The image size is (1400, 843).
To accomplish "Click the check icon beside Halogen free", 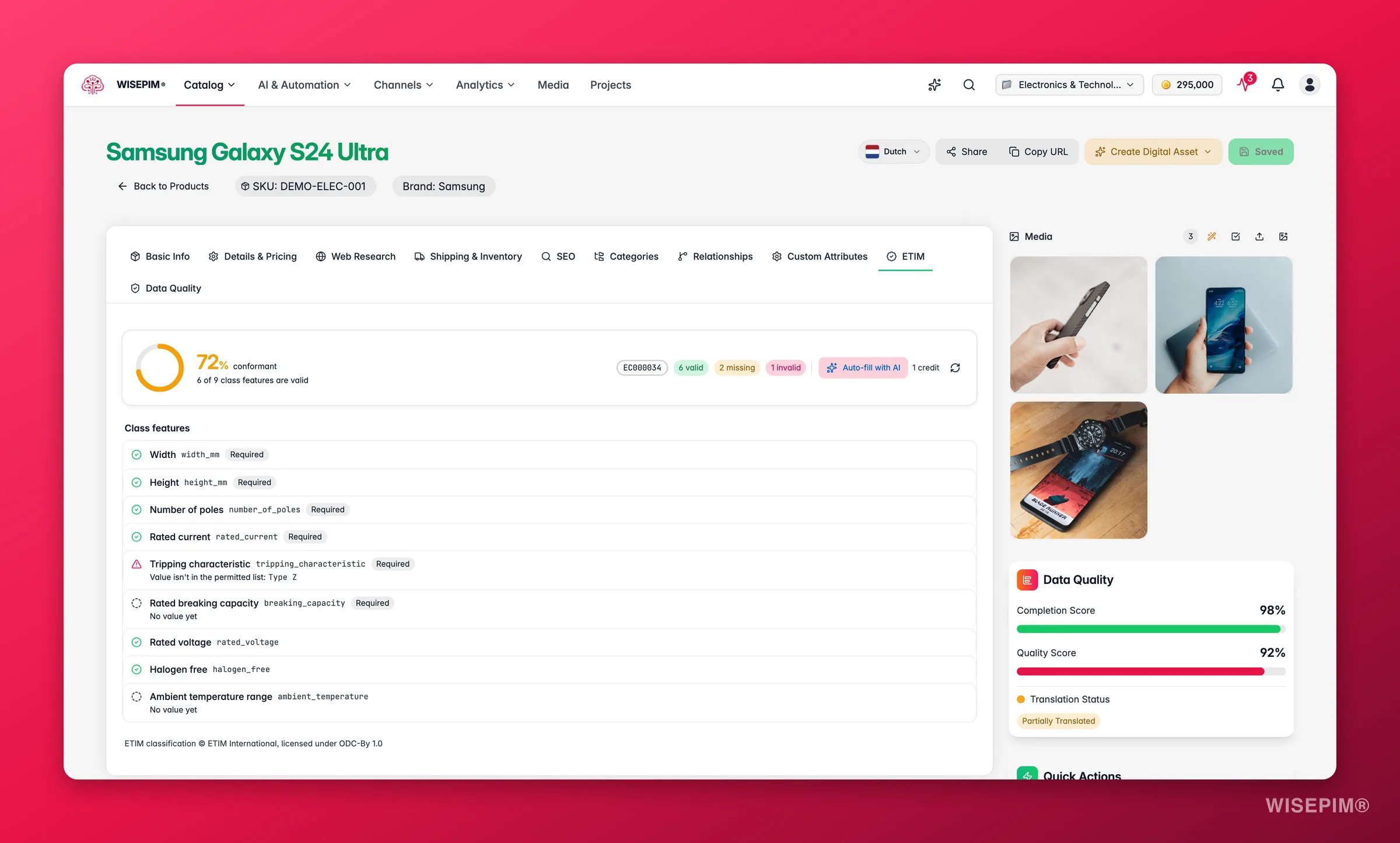I will pos(136,669).
